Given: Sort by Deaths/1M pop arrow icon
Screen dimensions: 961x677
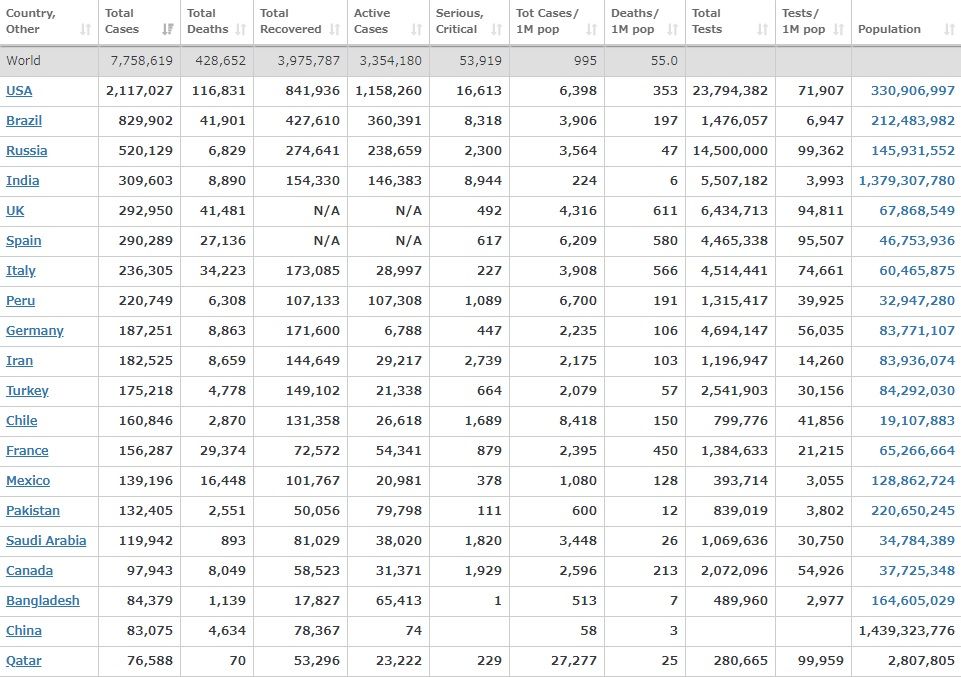Looking at the screenshot, I should [x=673, y=30].
